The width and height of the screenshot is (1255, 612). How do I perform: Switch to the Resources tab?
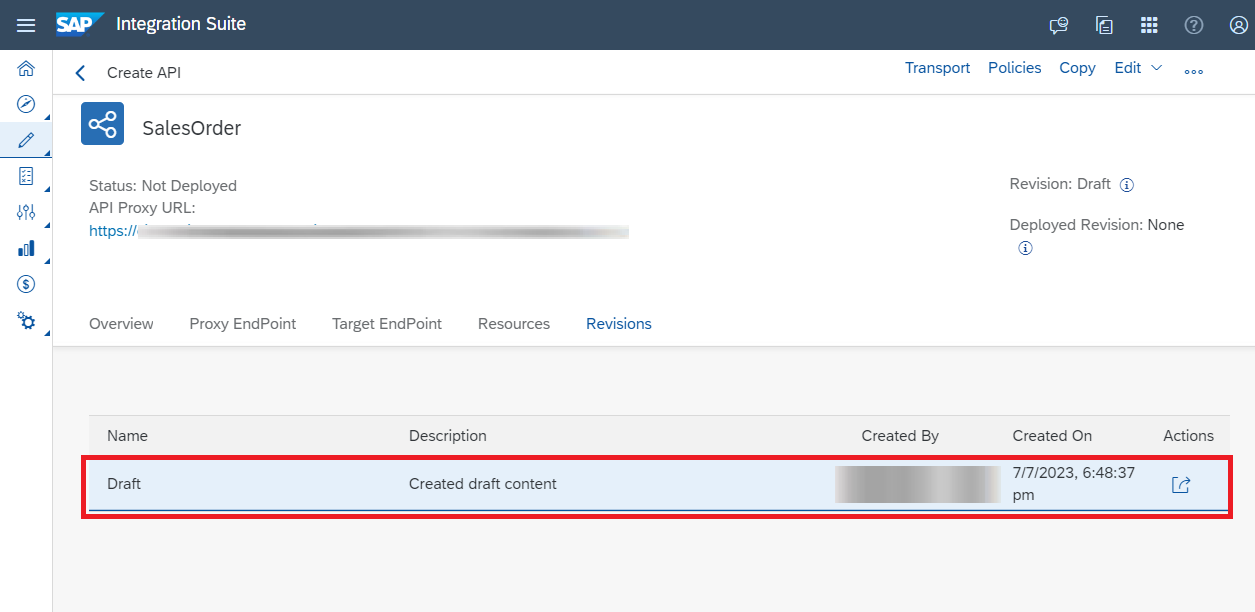coord(514,324)
